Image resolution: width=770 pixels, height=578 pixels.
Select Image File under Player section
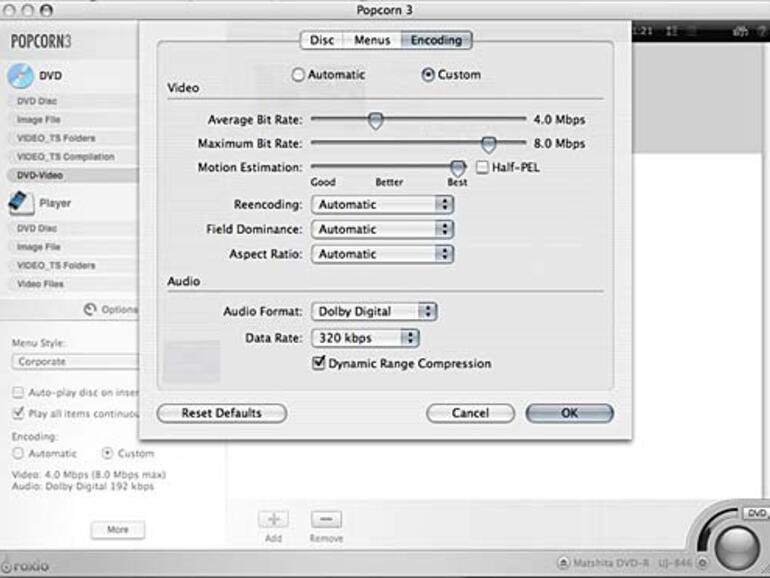click(73, 247)
